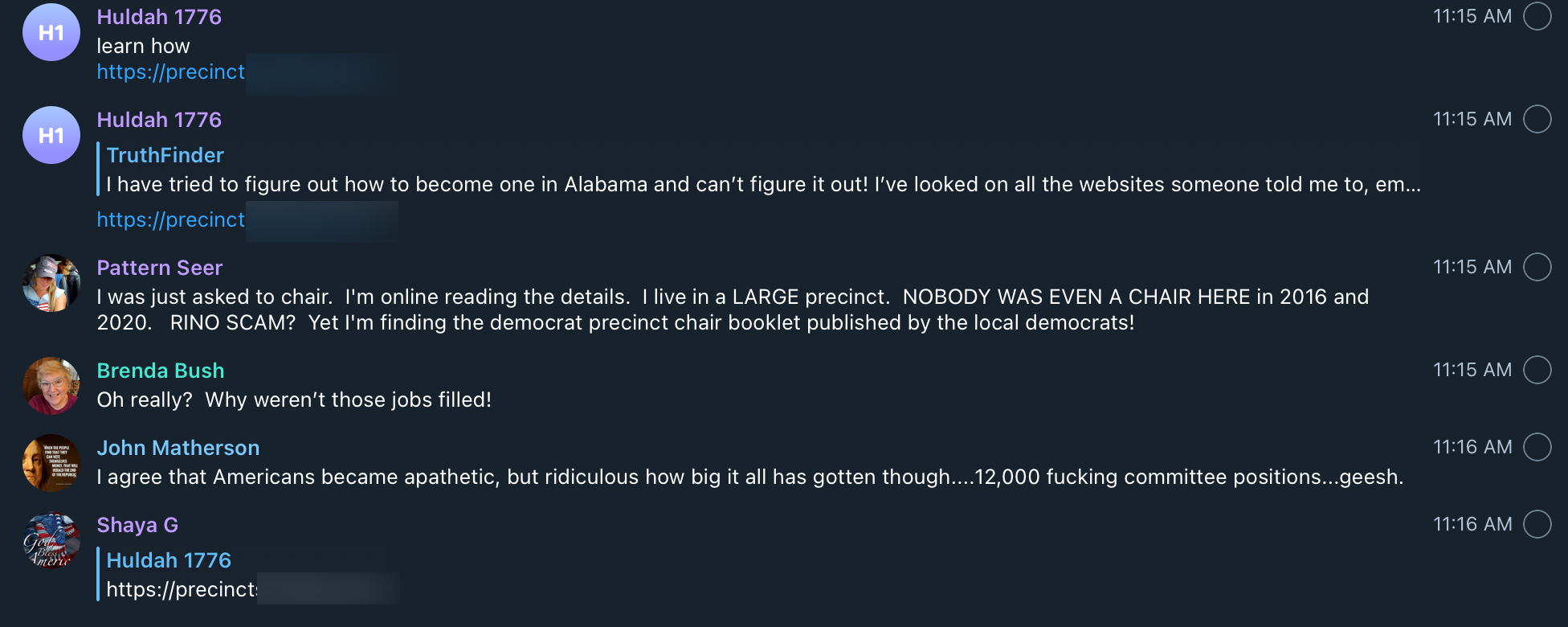
Task: Open precinct link below the TruthFinder quote
Action: 170,220
